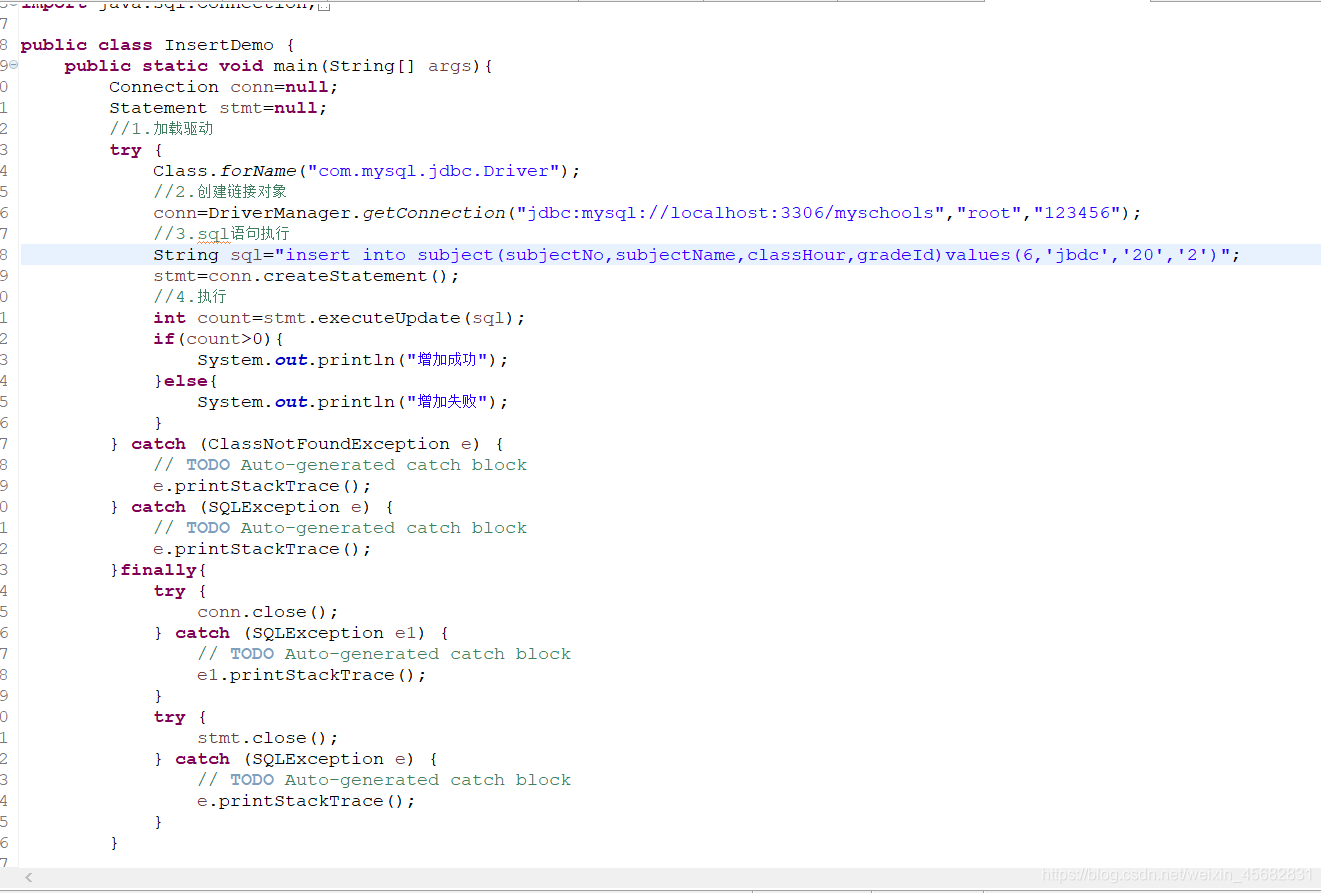
Task: Click the getConnection method call
Action: pos(434,213)
